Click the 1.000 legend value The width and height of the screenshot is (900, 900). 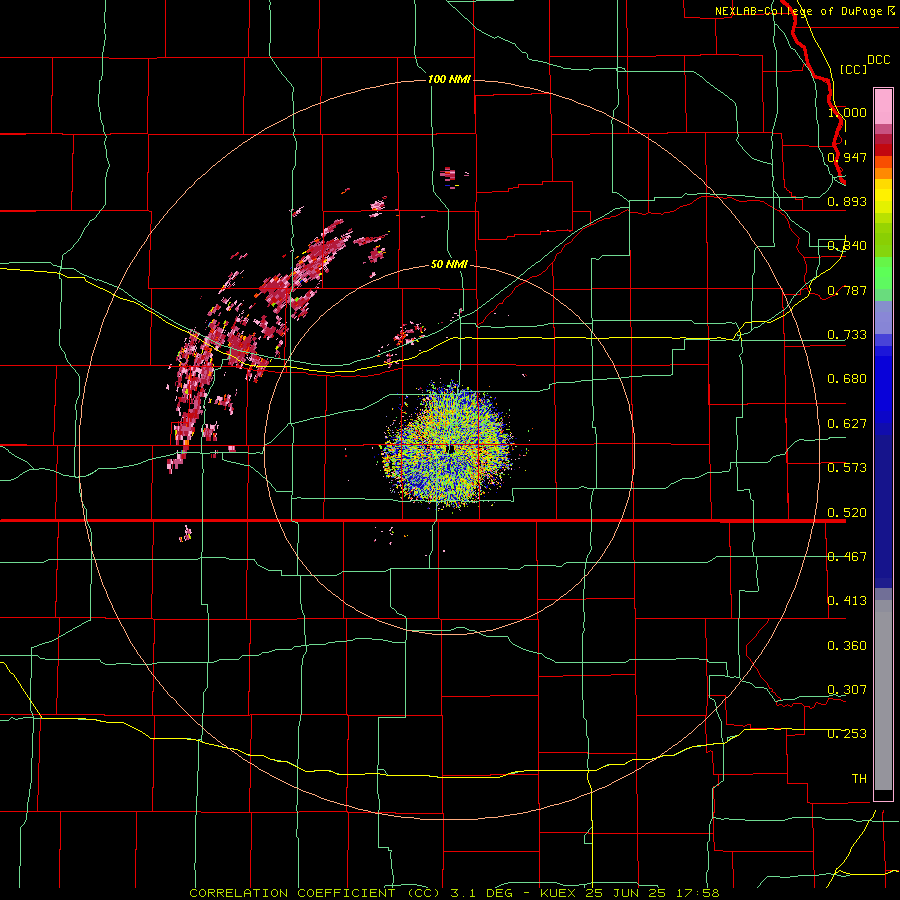click(847, 112)
